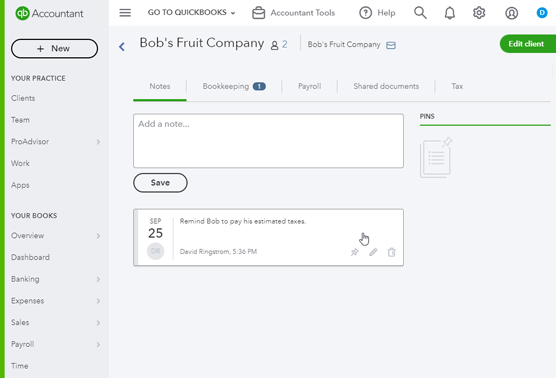Click the blue D account avatar
This screenshot has width=556, height=378.
tap(541, 13)
